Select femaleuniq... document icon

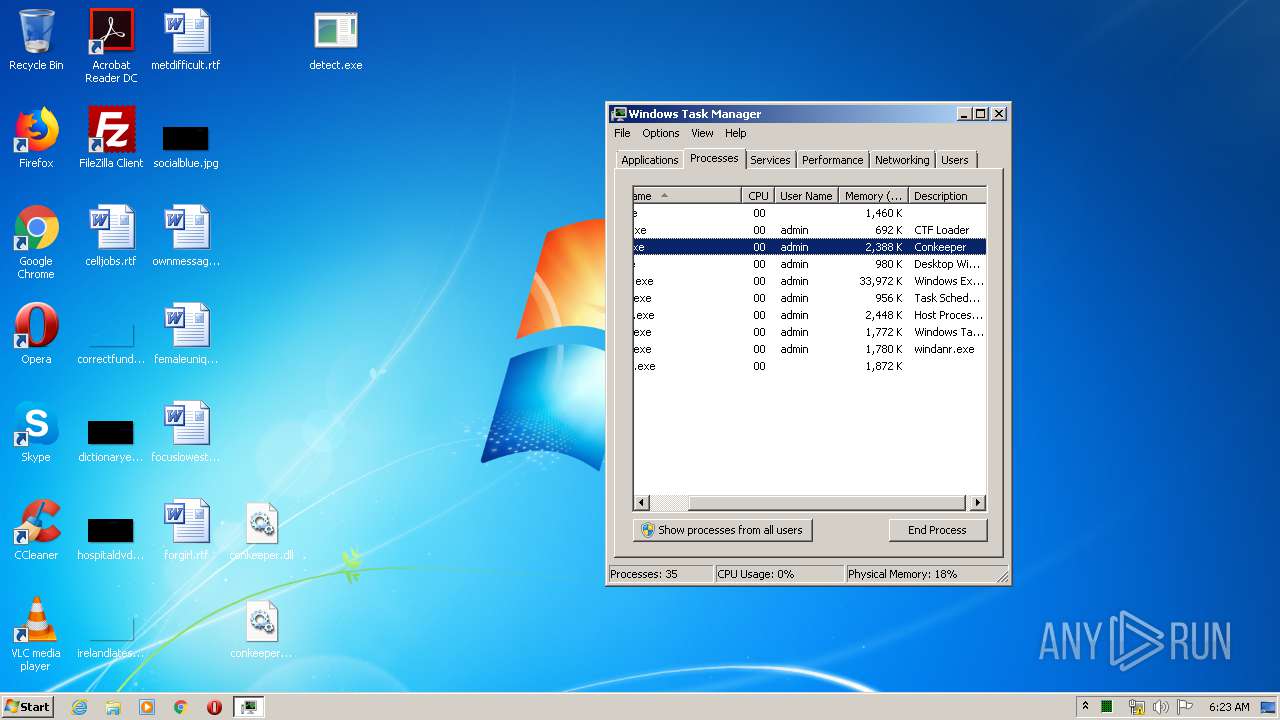pos(186,334)
